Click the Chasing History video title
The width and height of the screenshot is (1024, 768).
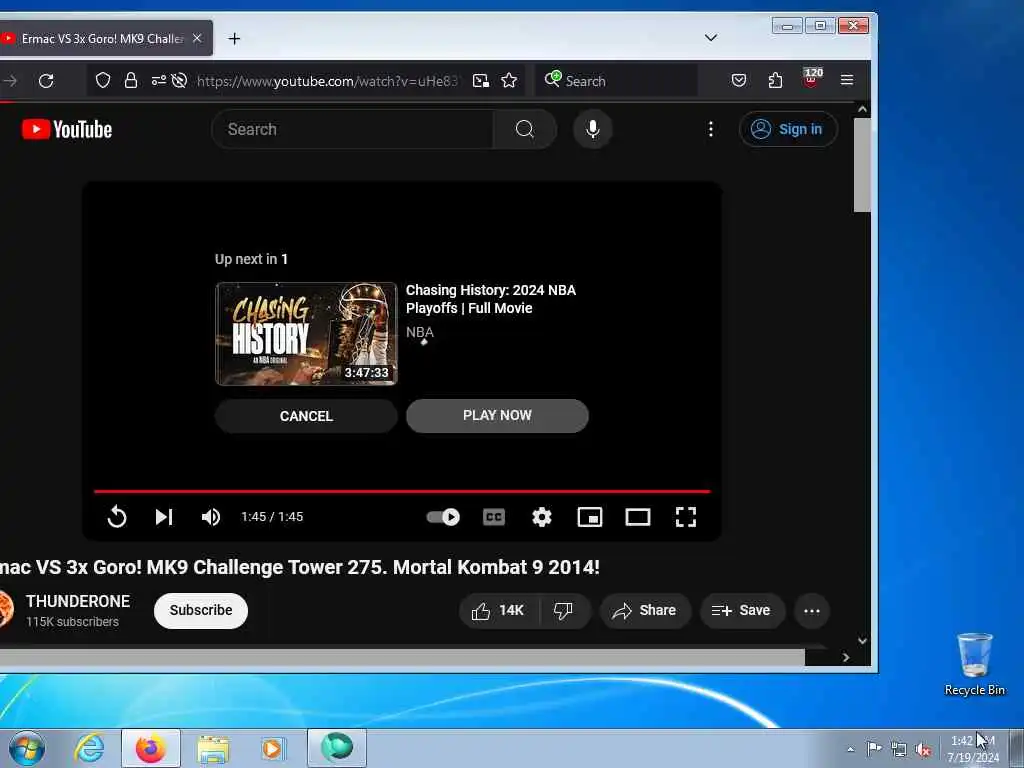(x=490, y=299)
